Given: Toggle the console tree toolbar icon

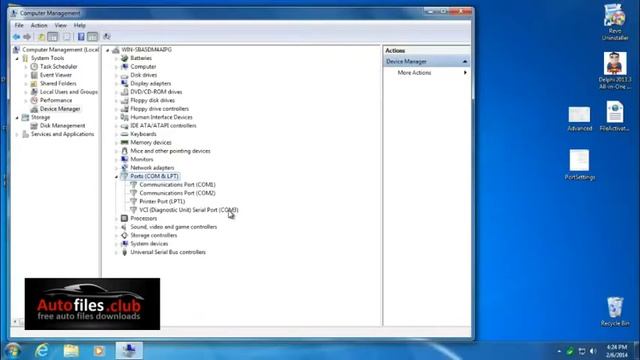Looking at the screenshot, I should (53, 37).
